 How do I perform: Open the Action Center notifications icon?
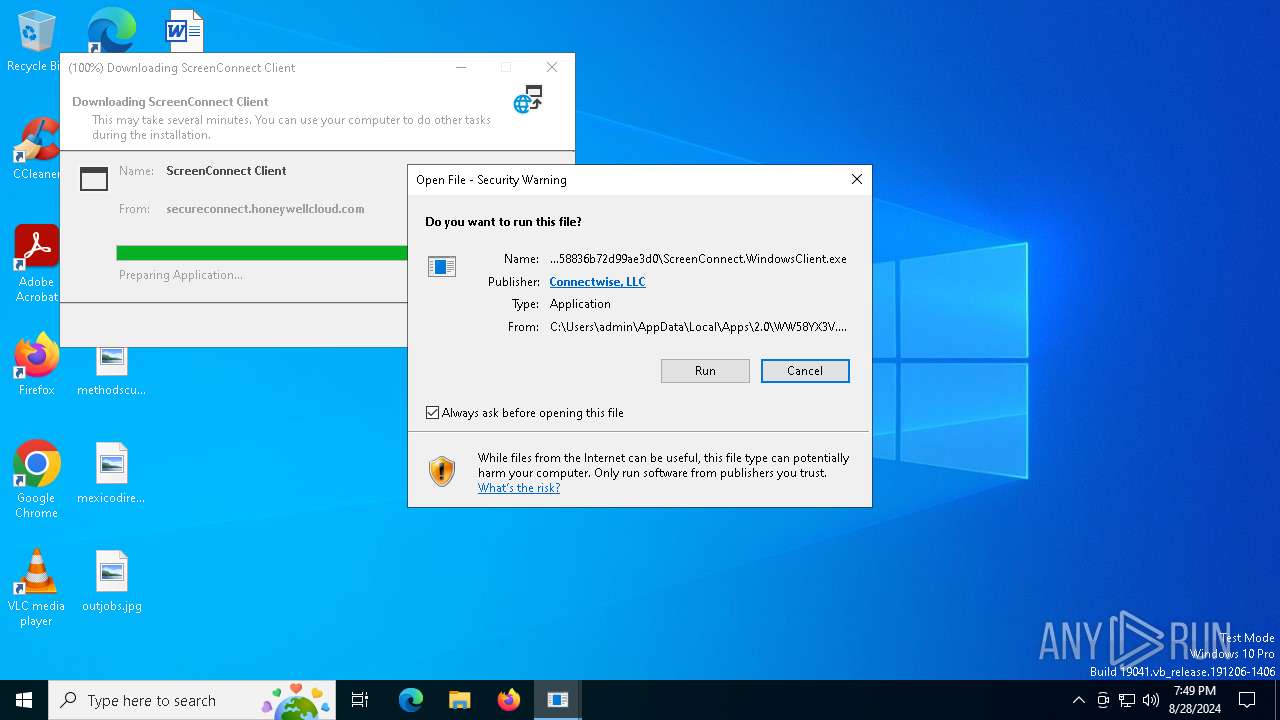pos(1247,700)
